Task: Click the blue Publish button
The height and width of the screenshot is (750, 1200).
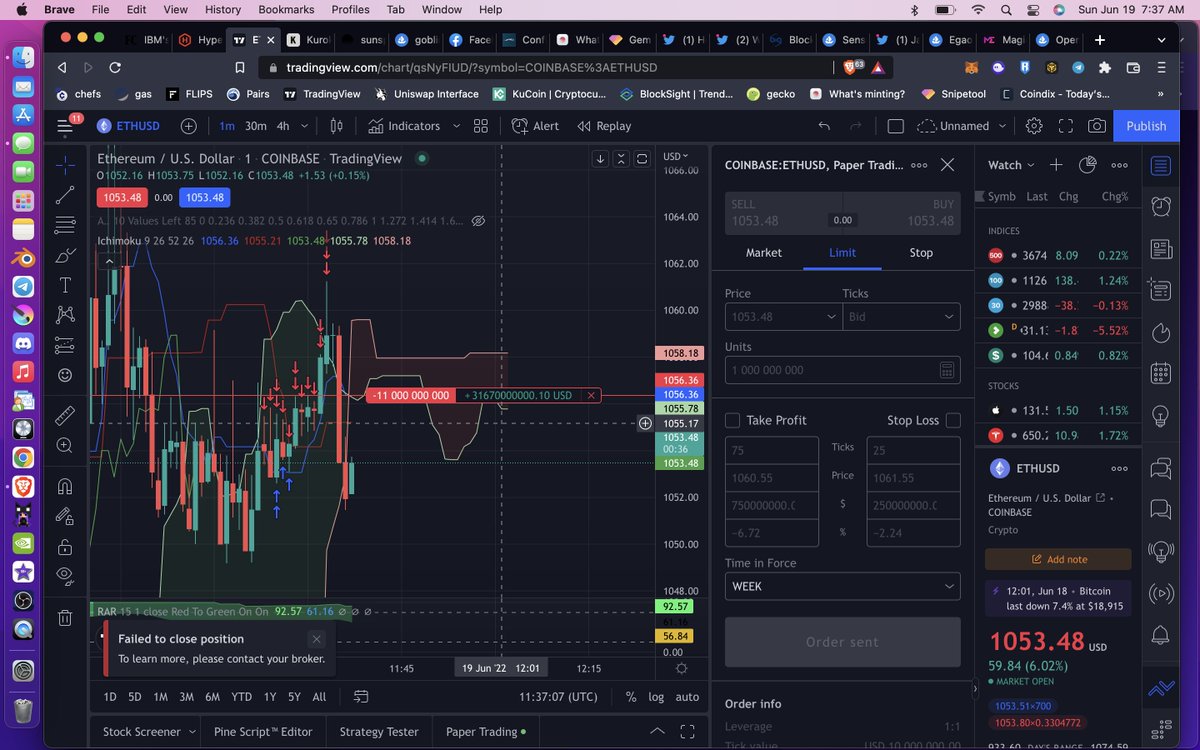Action: pyautogui.click(x=1146, y=126)
